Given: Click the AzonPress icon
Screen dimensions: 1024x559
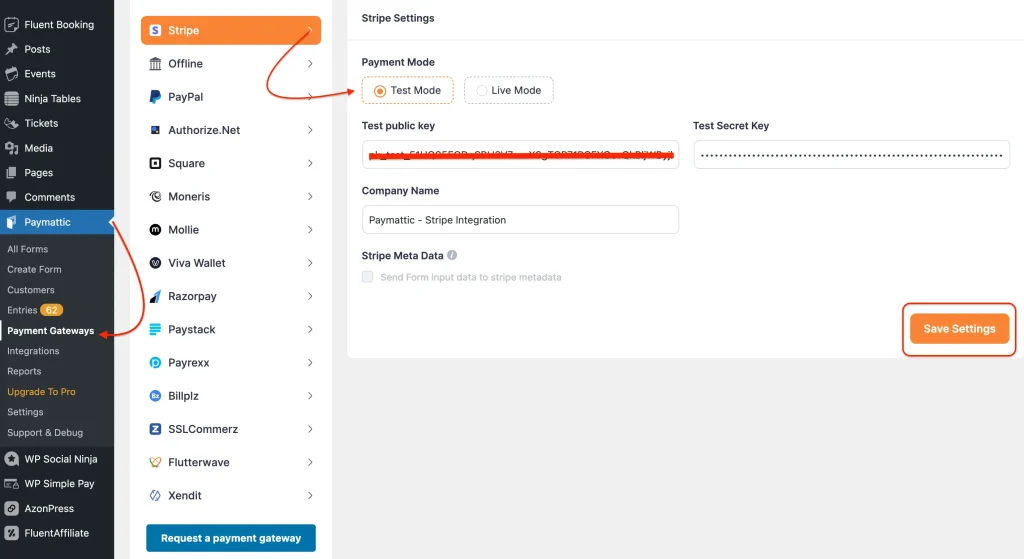Looking at the screenshot, I should click(11, 508).
